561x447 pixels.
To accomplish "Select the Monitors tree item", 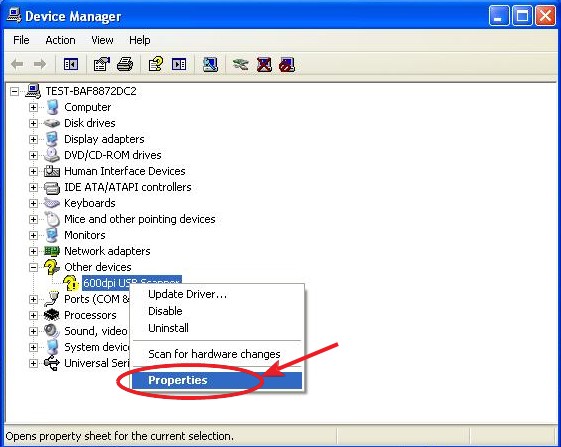I will coord(85,235).
